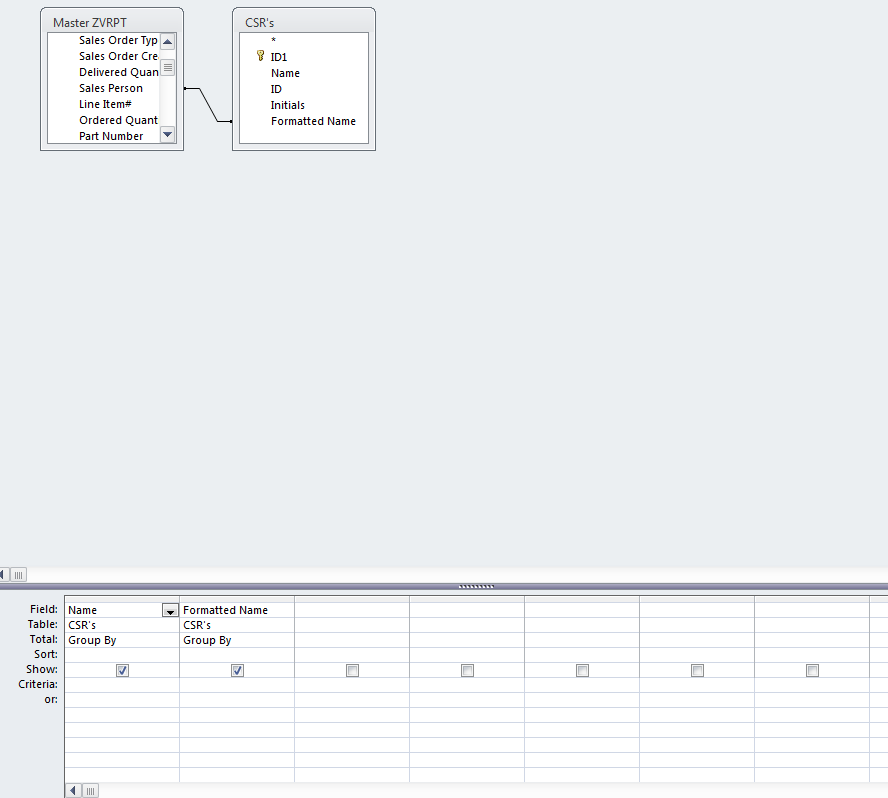
Task: Select ID1 field in CSR's table
Action: coord(279,57)
